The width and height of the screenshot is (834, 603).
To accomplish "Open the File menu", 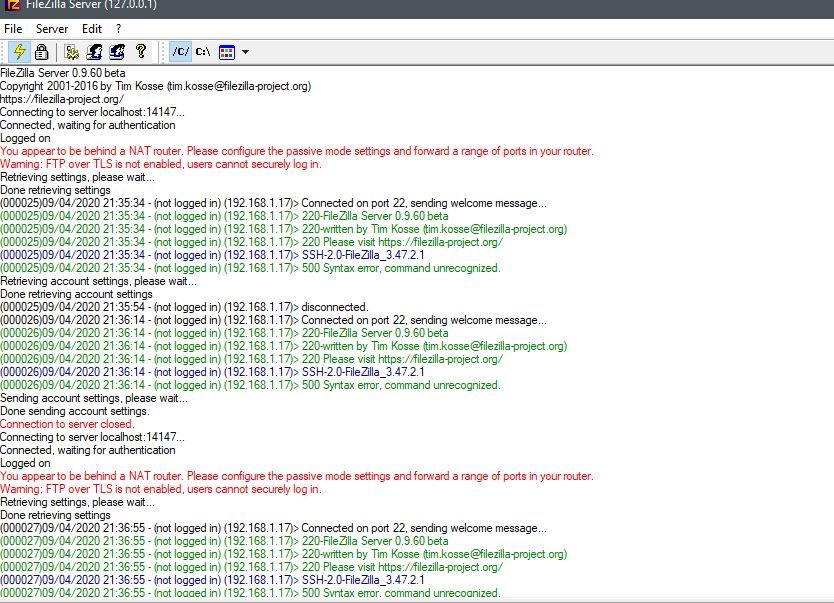I will point(13,29).
